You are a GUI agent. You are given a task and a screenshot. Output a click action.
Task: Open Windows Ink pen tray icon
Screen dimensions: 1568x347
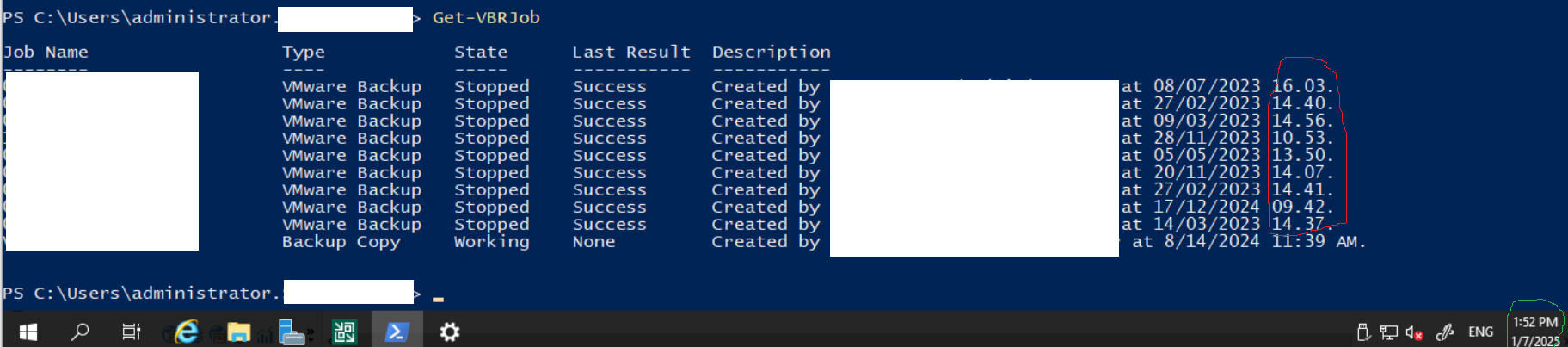pos(1445,332)
